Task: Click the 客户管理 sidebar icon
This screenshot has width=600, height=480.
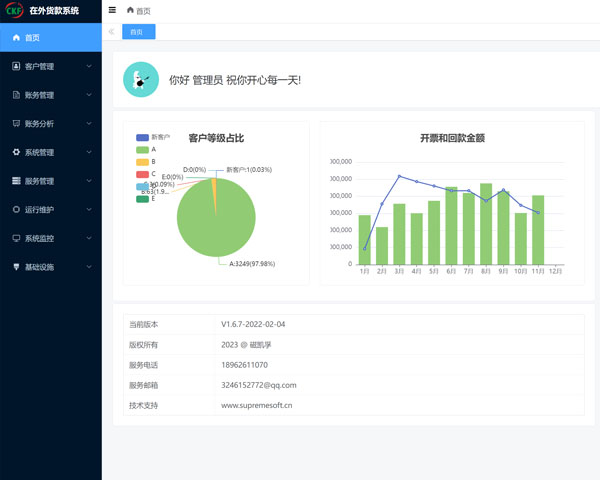Action: pos(16,67)
